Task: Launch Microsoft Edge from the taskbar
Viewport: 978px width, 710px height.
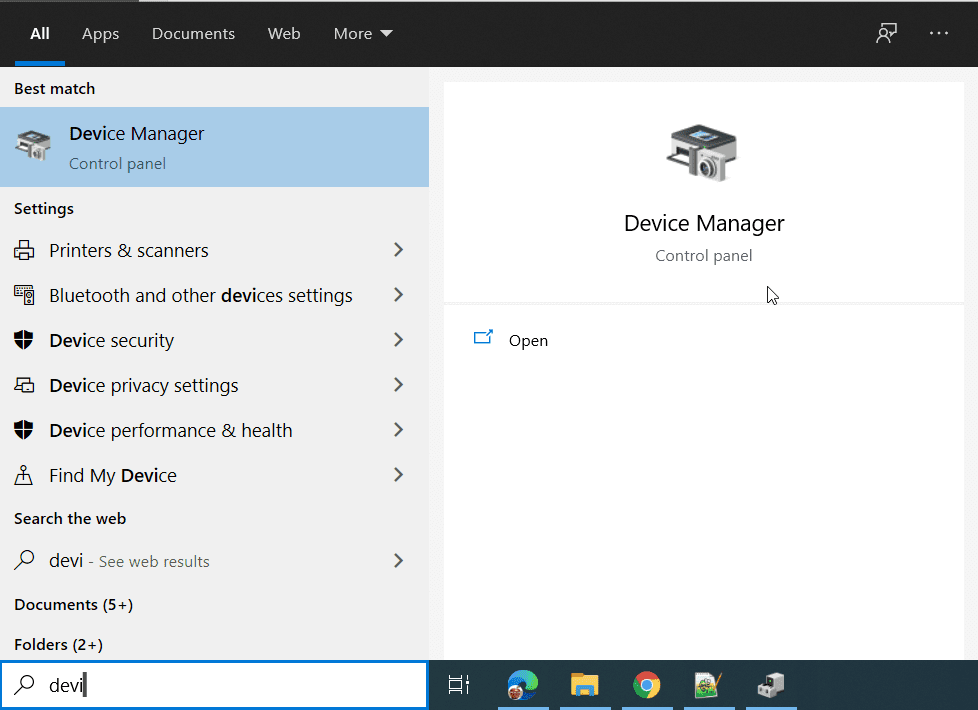Action: pyautogui.click(x=523, y=685)
